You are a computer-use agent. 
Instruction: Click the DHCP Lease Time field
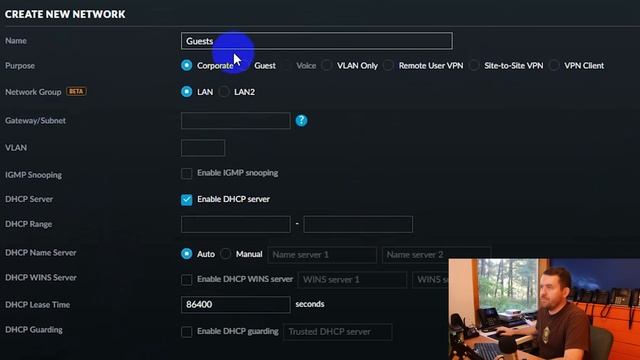pos(236,304)
